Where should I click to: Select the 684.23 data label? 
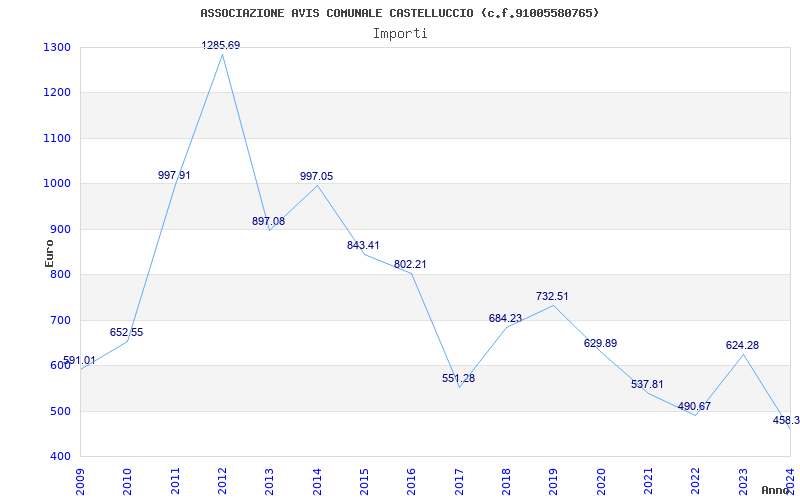[x=506, y=318]
